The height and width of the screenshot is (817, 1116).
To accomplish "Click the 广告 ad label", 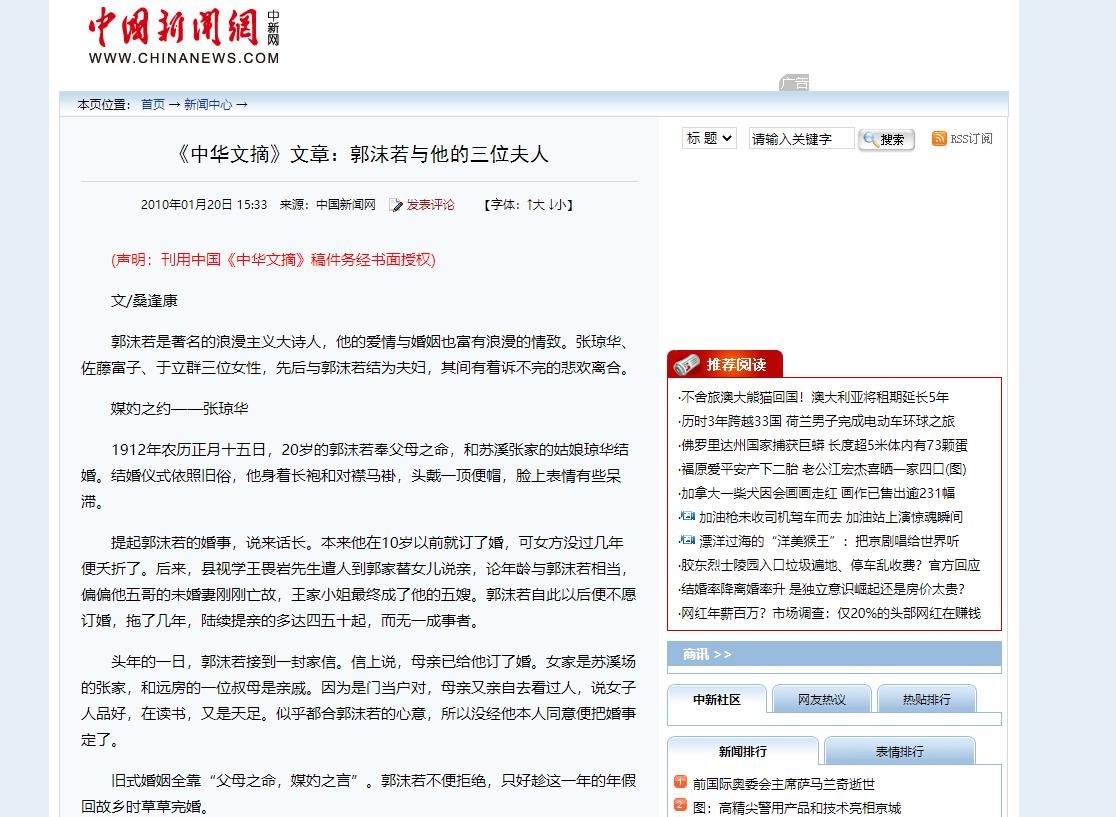I will pos(794,83).
